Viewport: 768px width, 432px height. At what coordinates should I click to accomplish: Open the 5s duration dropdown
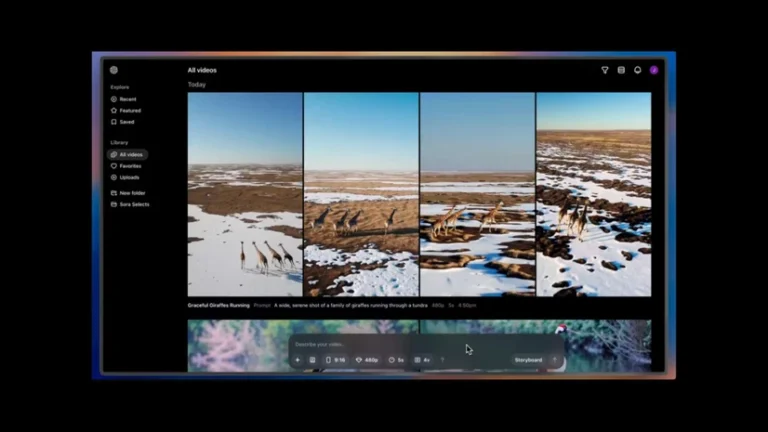396,360
